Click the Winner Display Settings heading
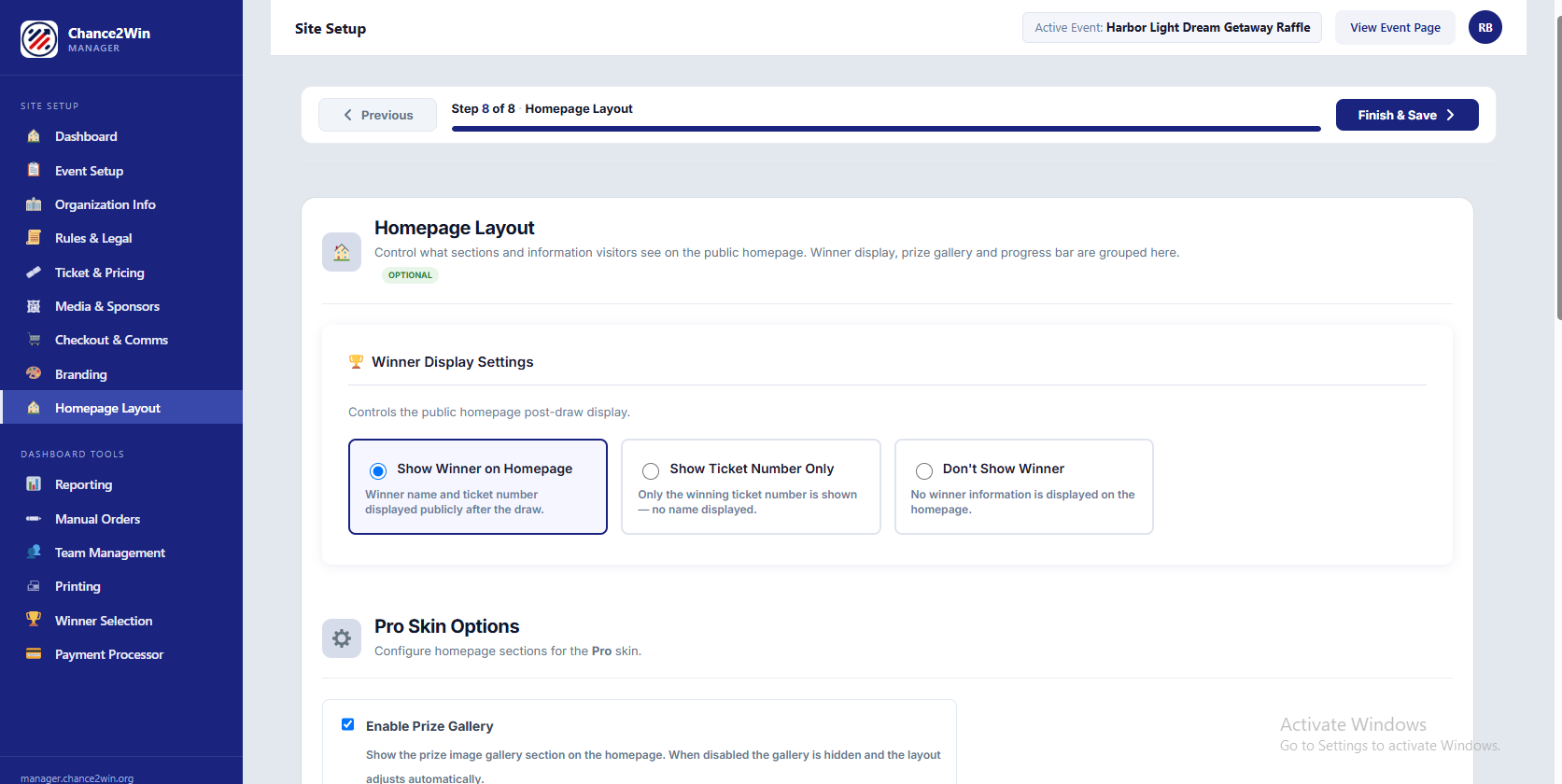The height and width of the screenshot is (784, 1562). click(x=453, y=362)
